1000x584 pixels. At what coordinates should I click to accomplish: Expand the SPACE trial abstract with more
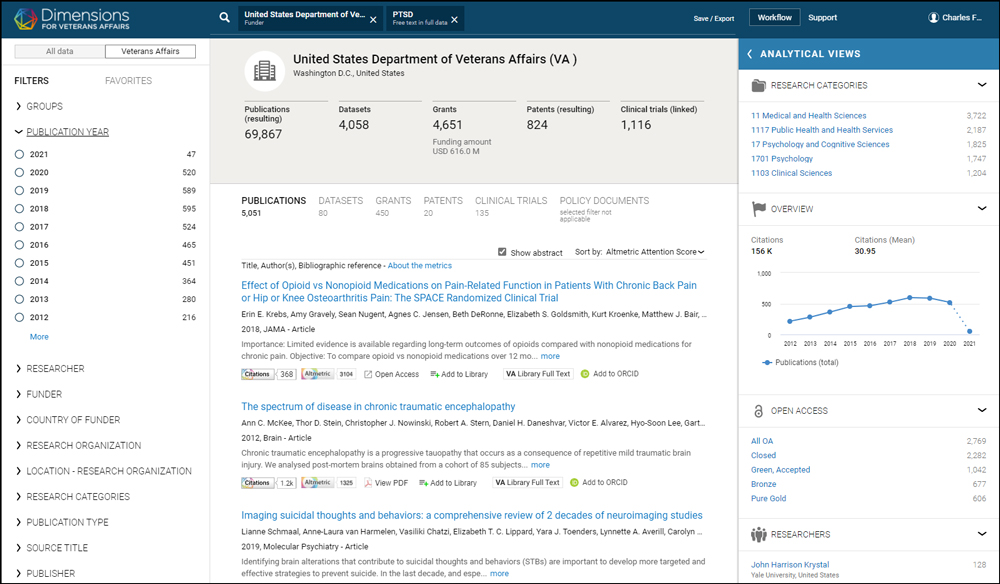pos(550,356)
